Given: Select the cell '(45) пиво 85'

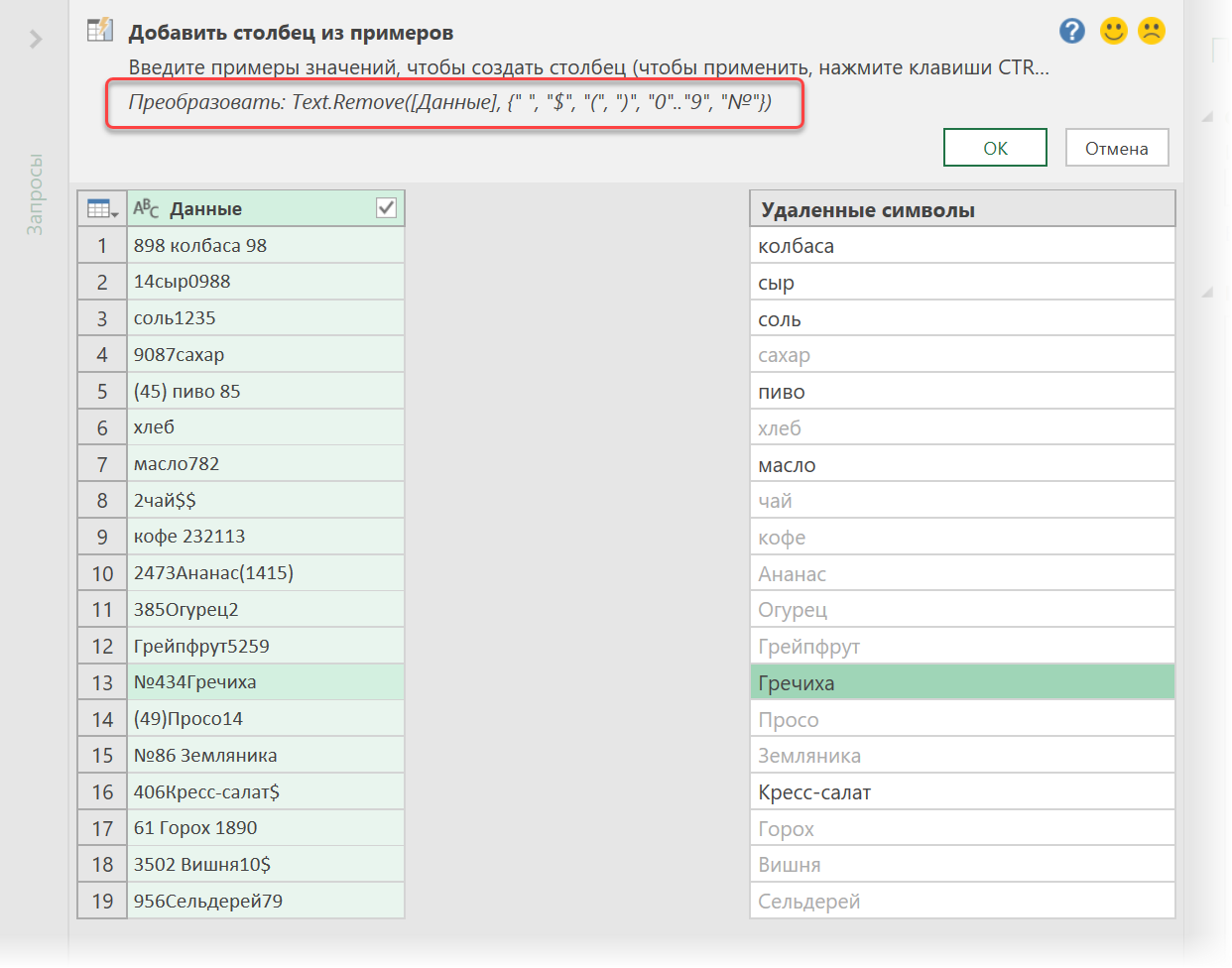Looking at the screenshot, I should 266,391.
